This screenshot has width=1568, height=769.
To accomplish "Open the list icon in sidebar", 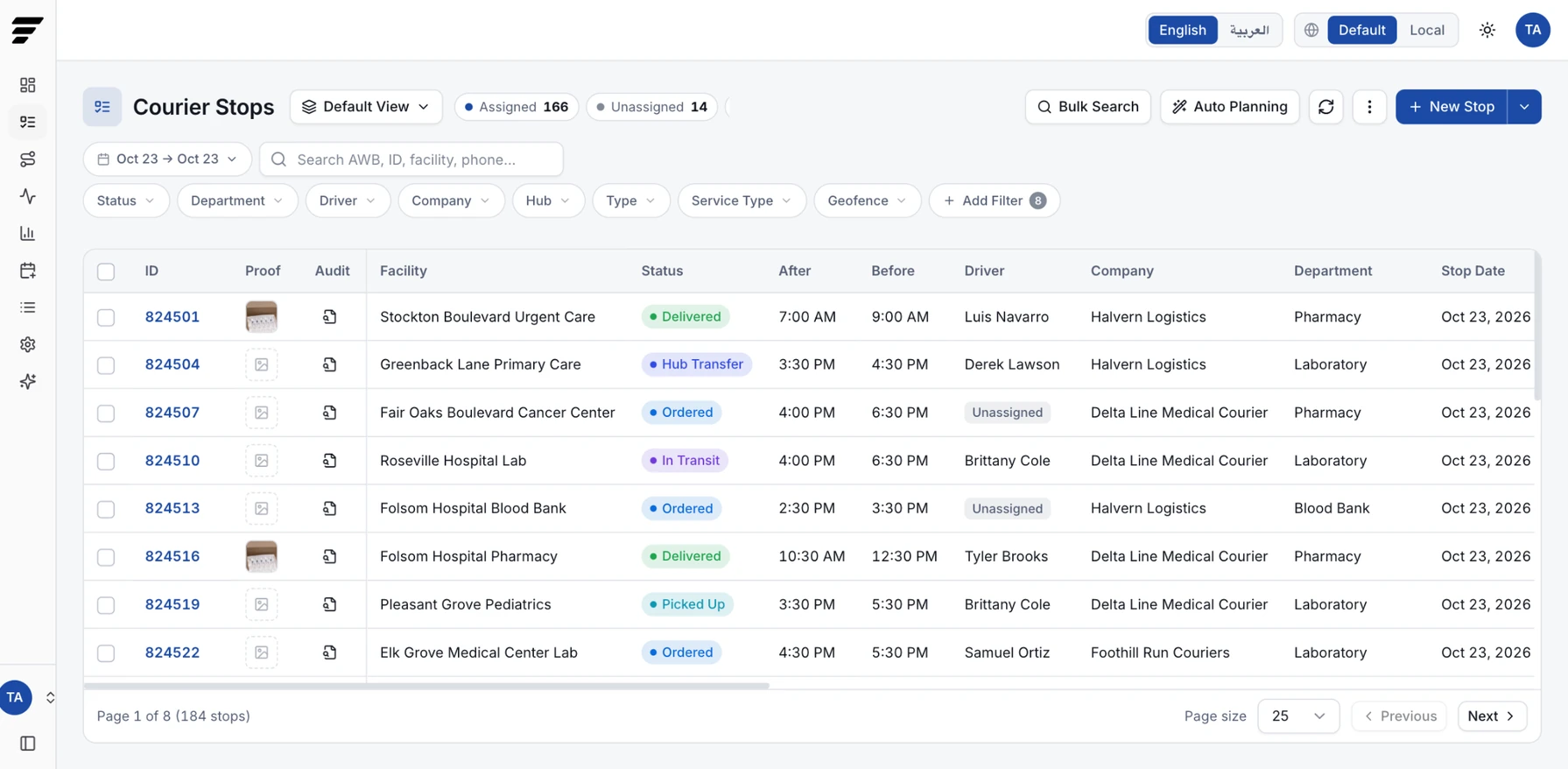I will coord(28,307).
